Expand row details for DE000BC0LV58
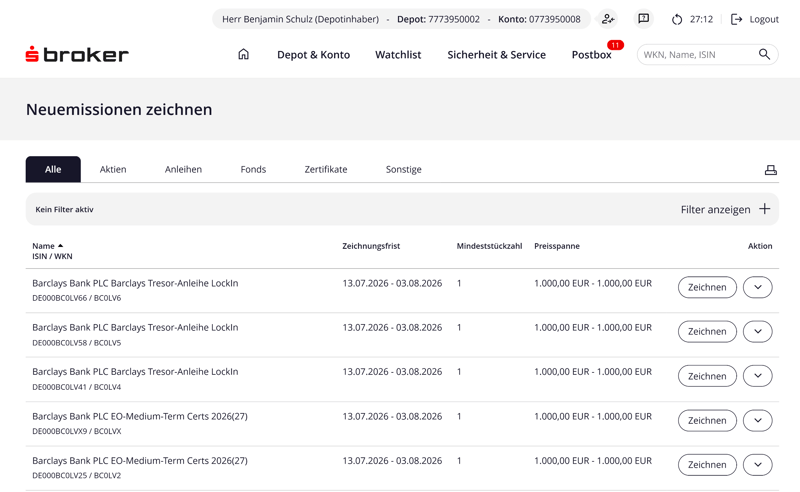800x492 pixels. tap(758, 332)
